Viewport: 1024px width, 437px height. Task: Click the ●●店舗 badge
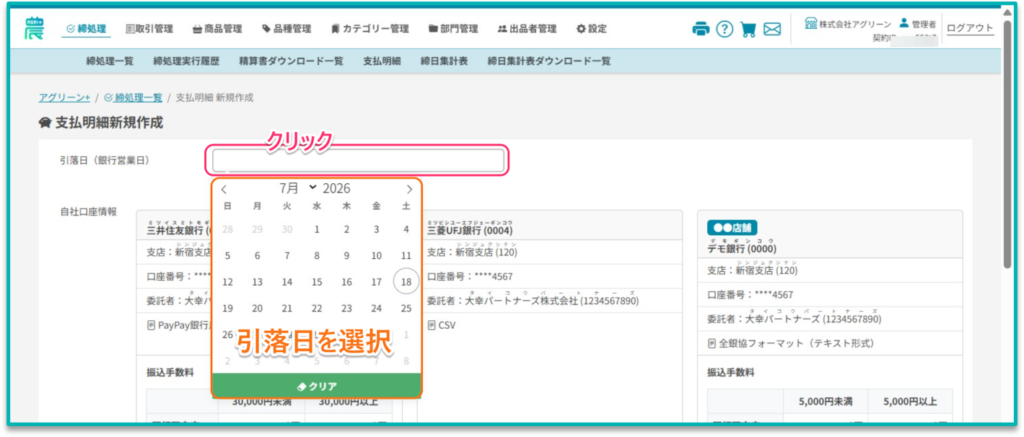click(731, 227)
